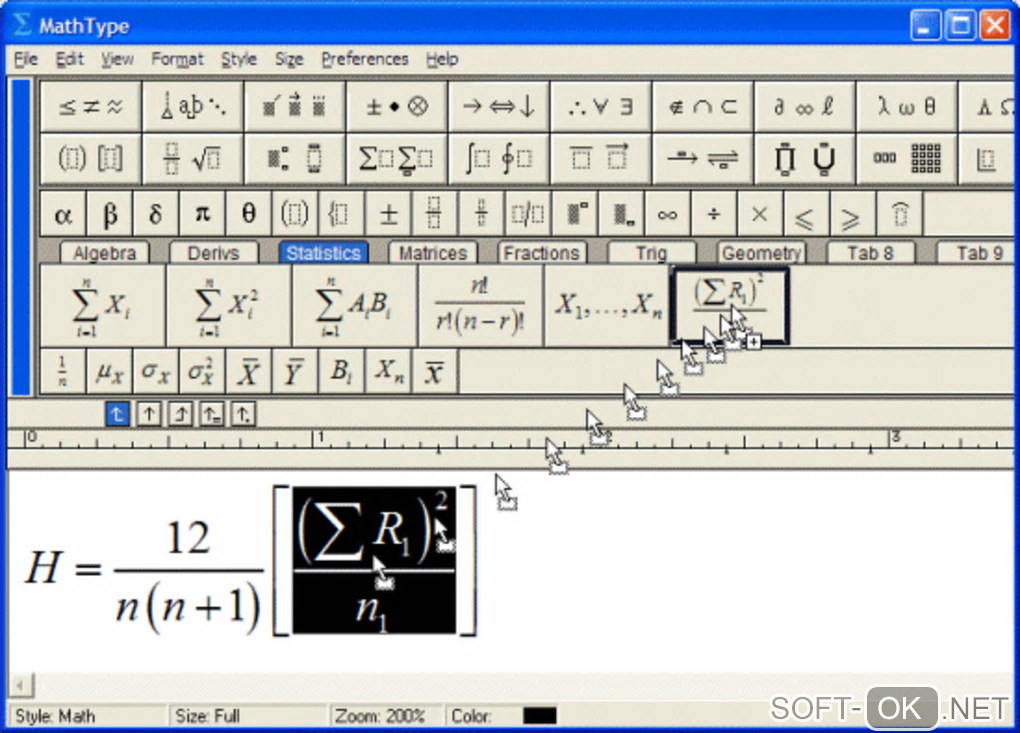Insert infinity symbol from small bar

(x=667, y=213)
